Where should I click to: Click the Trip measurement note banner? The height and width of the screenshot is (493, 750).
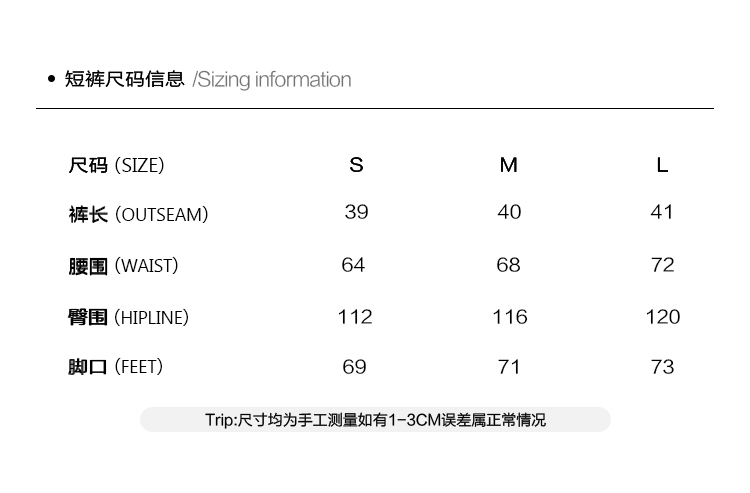click(x=375, y=420)
